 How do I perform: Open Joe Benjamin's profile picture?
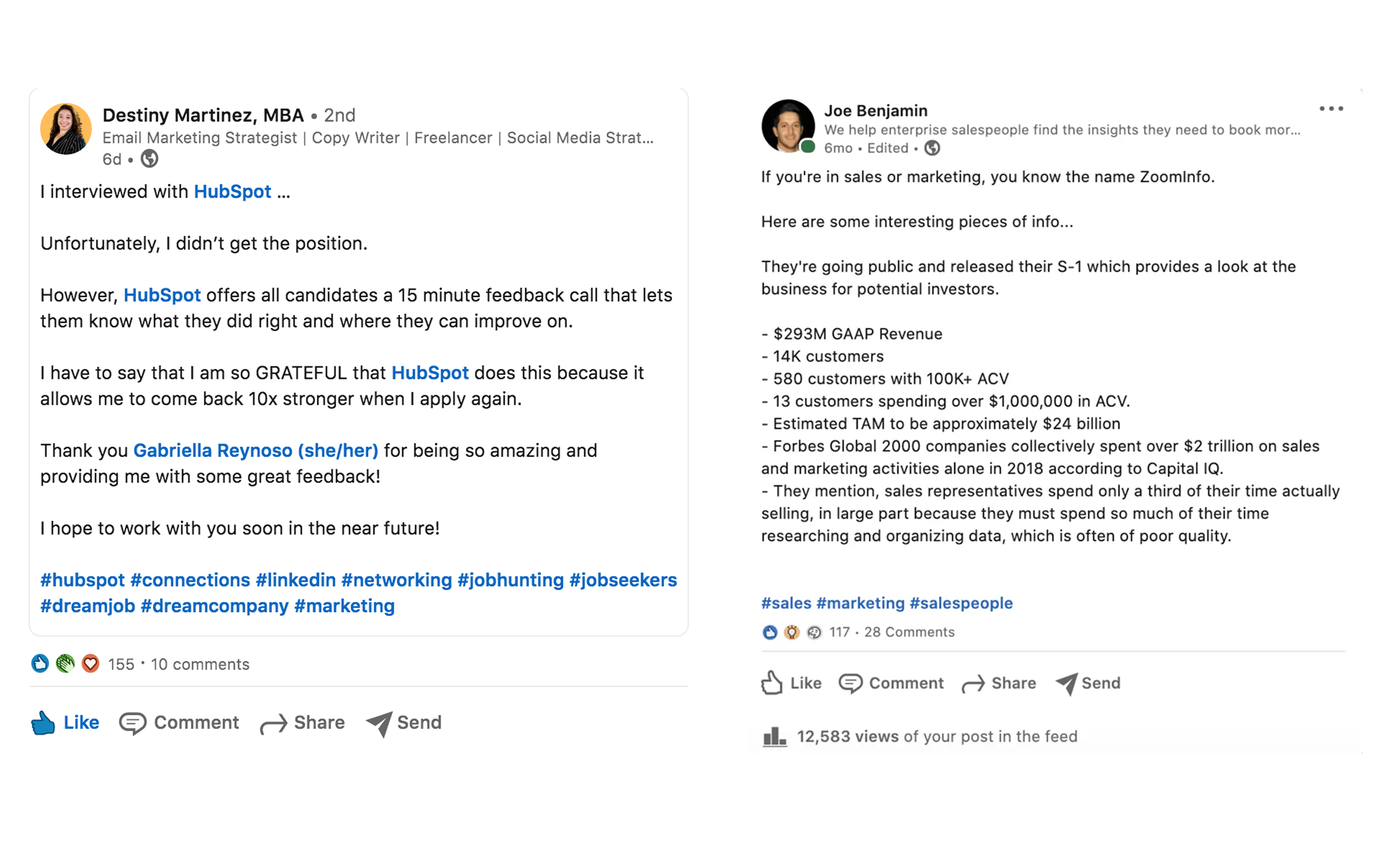point(788,126)
